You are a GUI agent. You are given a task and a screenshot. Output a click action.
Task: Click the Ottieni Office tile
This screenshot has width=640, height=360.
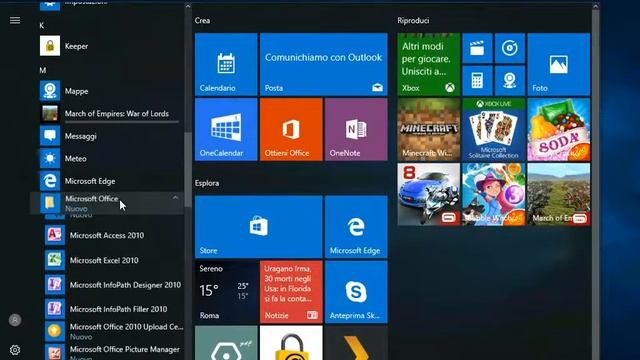coord(291,129)
